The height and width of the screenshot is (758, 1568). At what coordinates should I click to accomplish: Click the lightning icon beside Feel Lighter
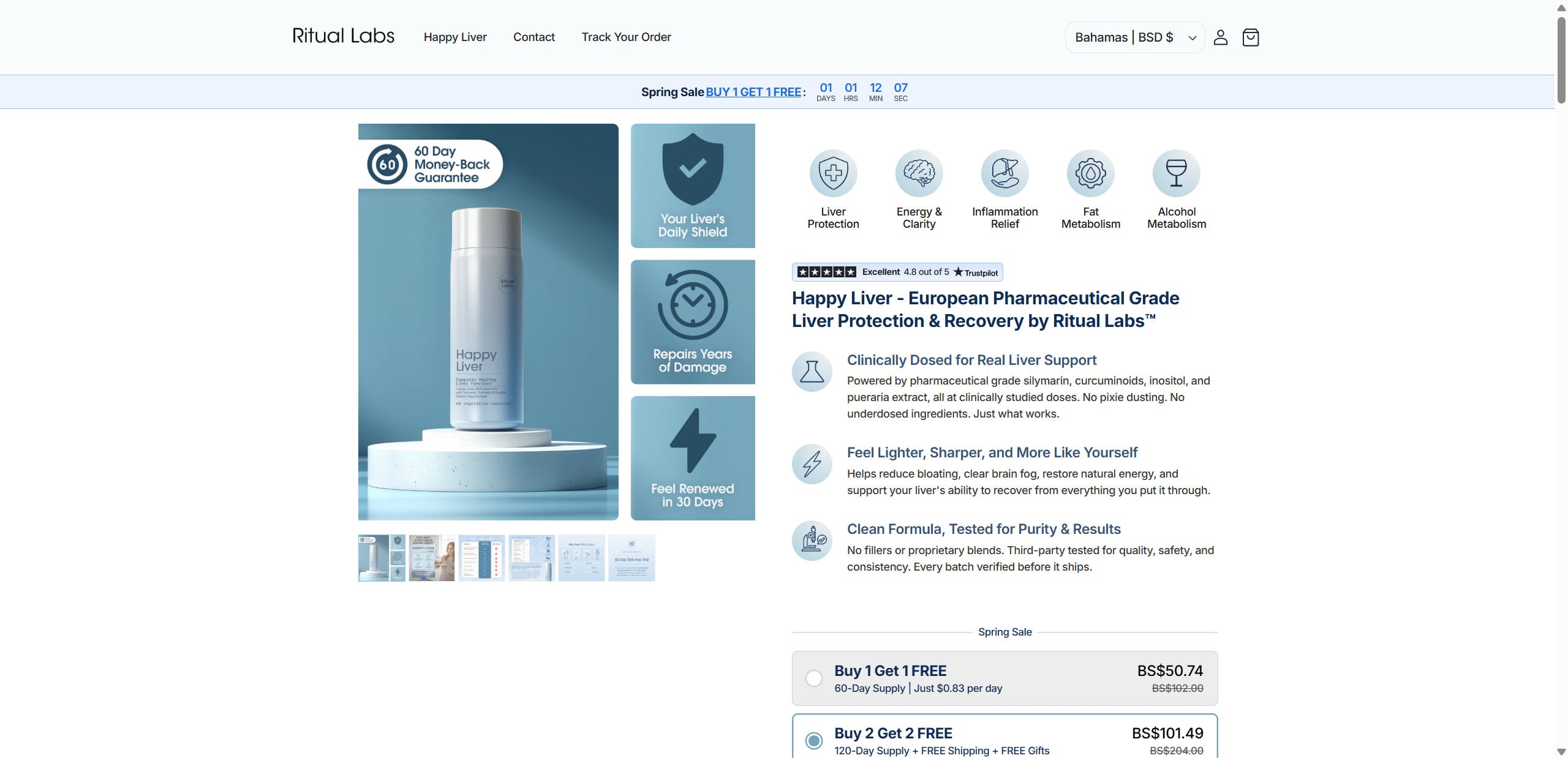click(812, 464)
